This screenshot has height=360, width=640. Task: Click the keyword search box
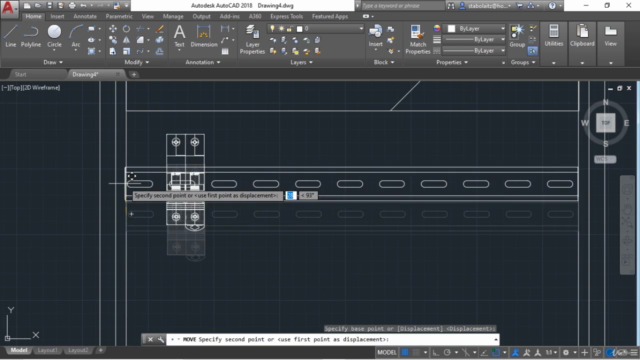402,6
